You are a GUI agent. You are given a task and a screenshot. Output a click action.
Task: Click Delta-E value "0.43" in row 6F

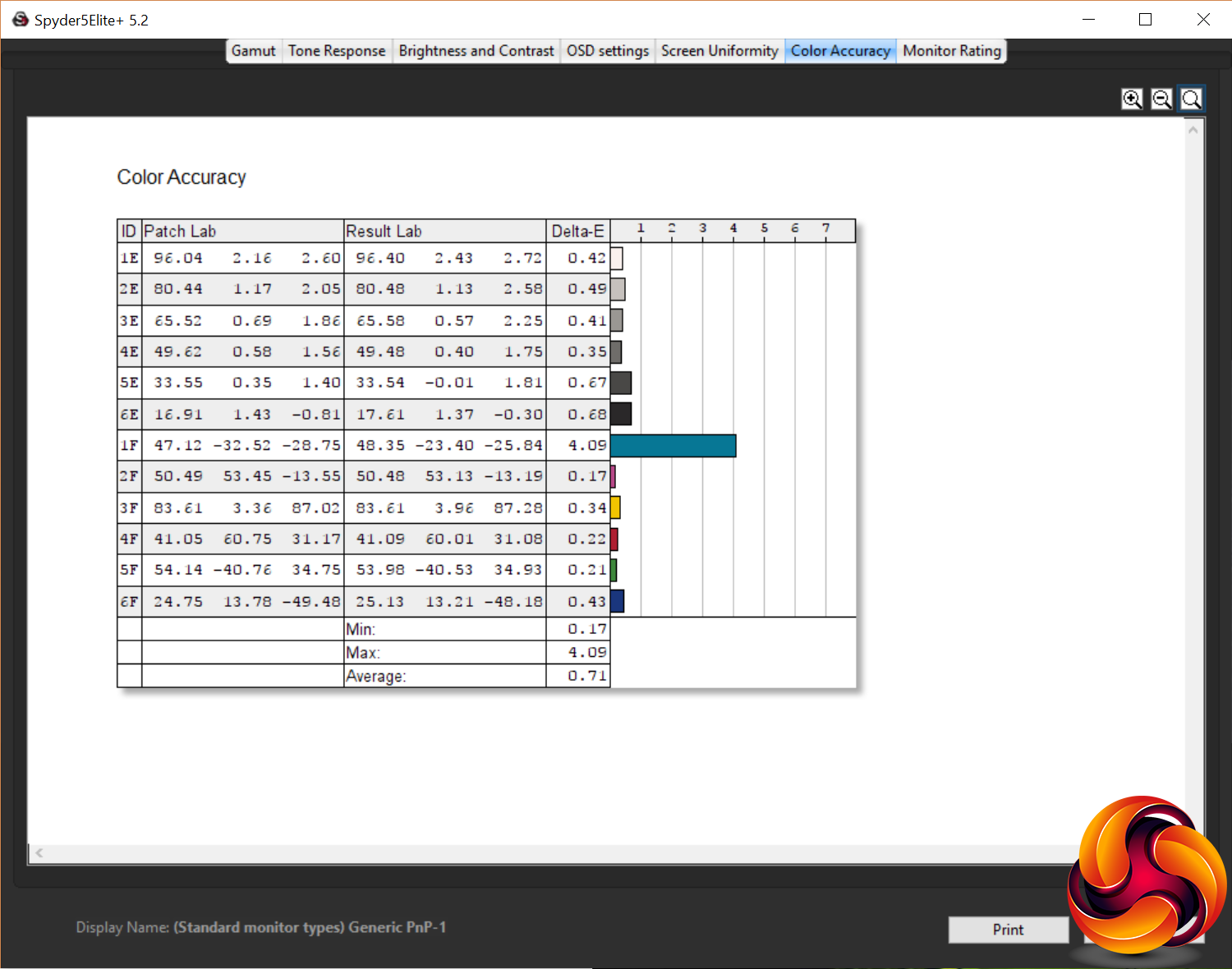pos(587,601)
